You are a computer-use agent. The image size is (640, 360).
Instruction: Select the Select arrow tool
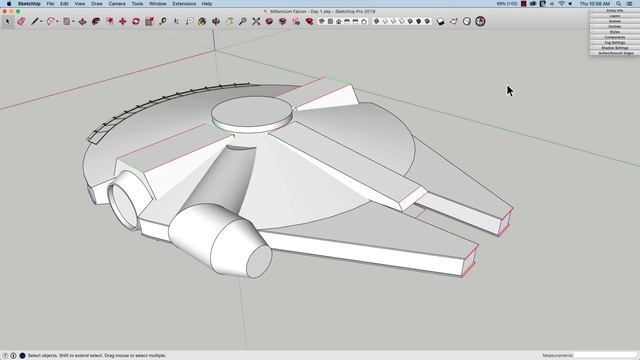[x=7, y=21]
